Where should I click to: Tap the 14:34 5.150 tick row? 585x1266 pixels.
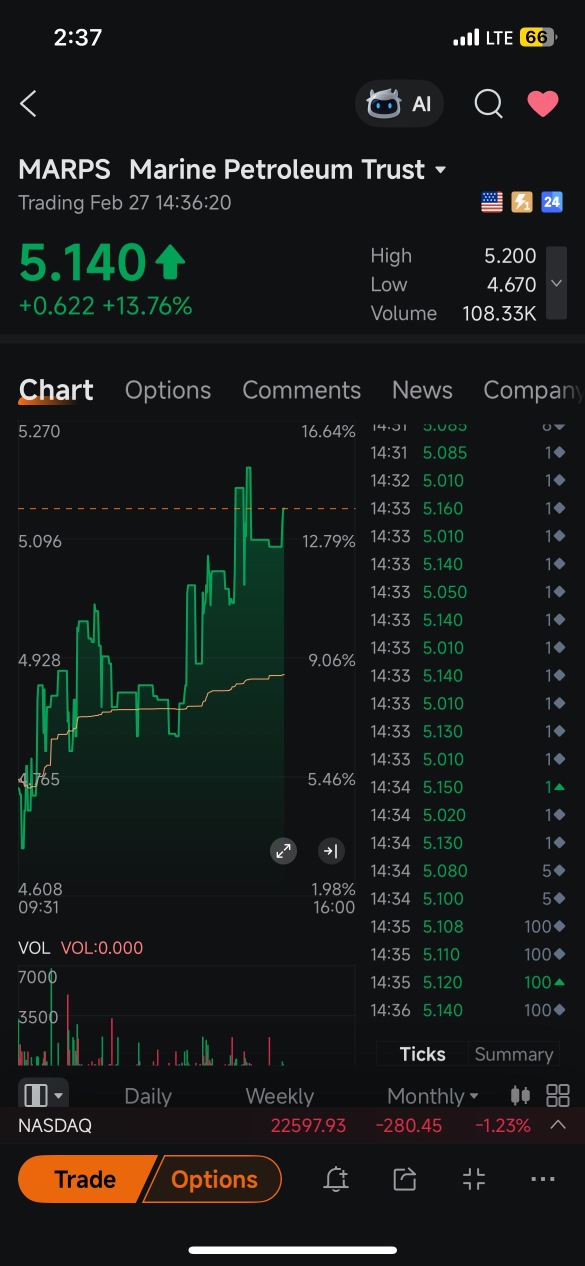point(467,787)
